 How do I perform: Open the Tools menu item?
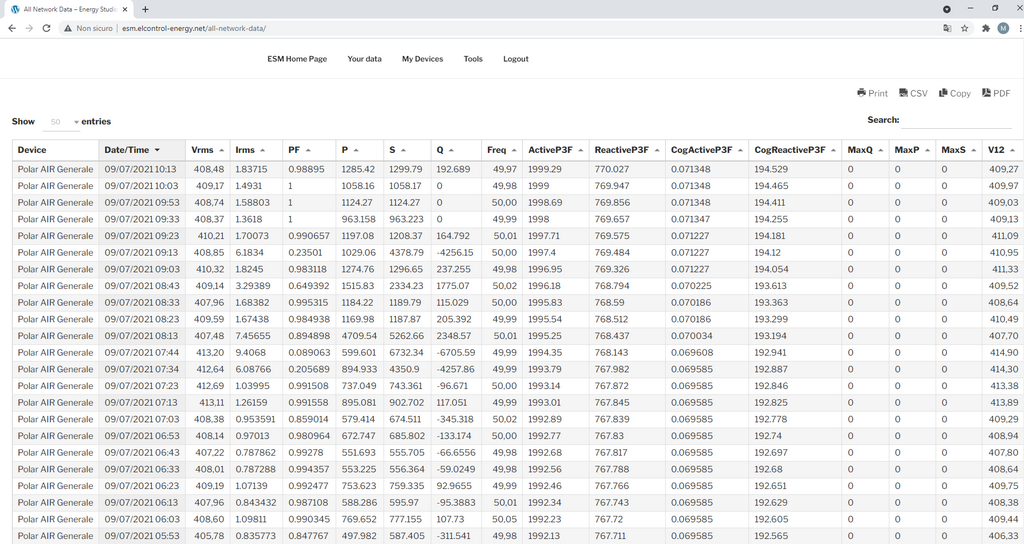(473, 59)
